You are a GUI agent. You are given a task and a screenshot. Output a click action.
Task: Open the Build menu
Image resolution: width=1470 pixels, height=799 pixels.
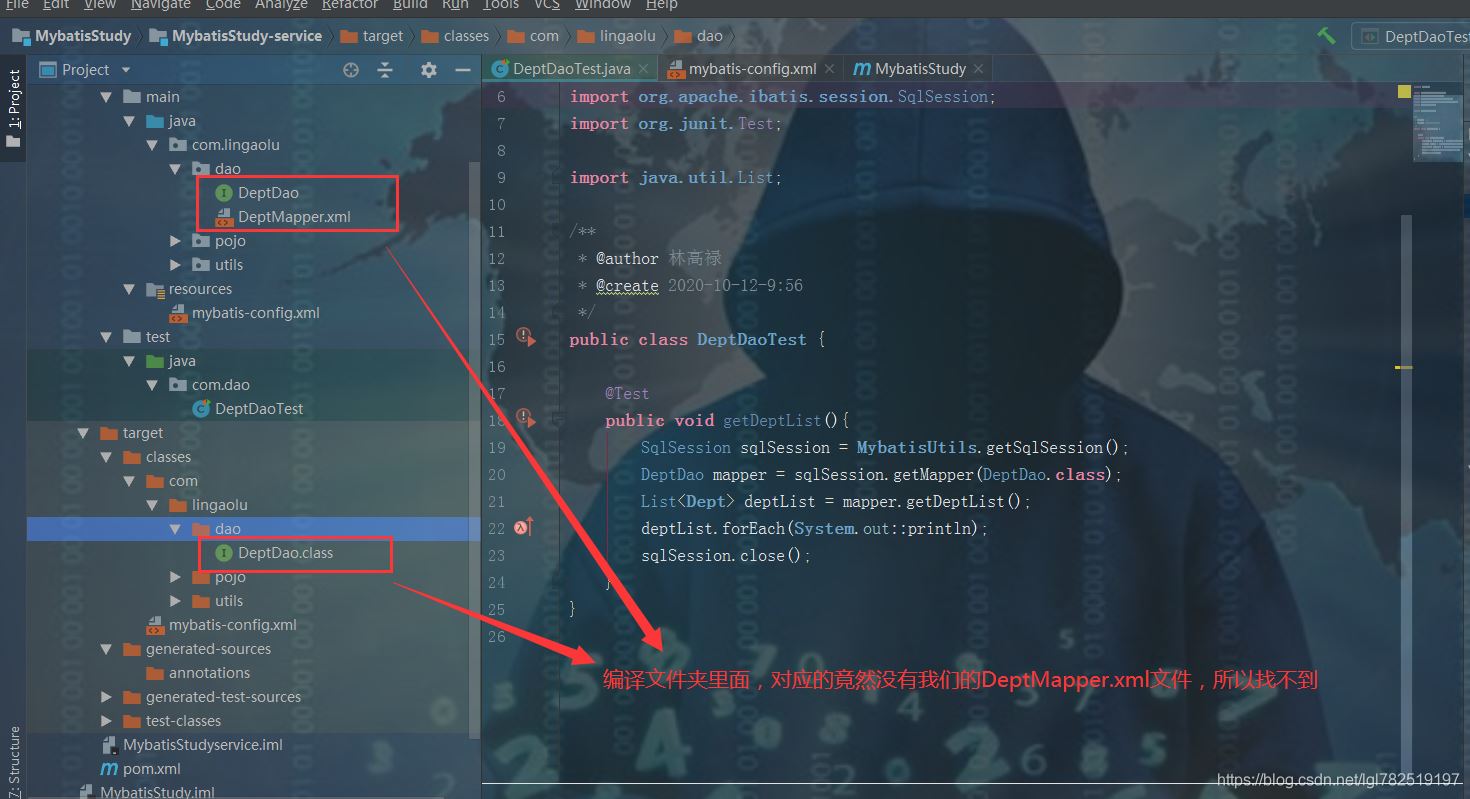coord(410,5)
